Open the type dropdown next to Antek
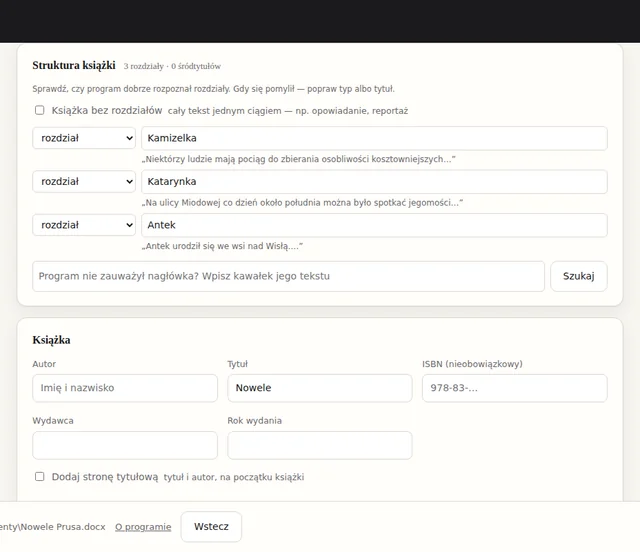 (84, 225)
